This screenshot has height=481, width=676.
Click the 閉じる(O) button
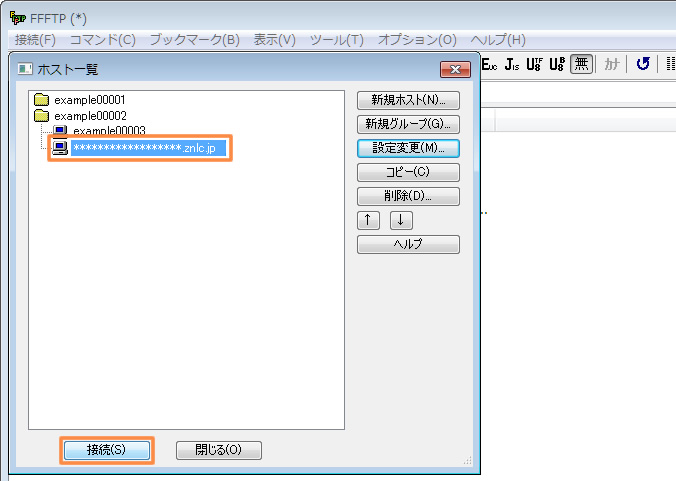click(219, 450)
